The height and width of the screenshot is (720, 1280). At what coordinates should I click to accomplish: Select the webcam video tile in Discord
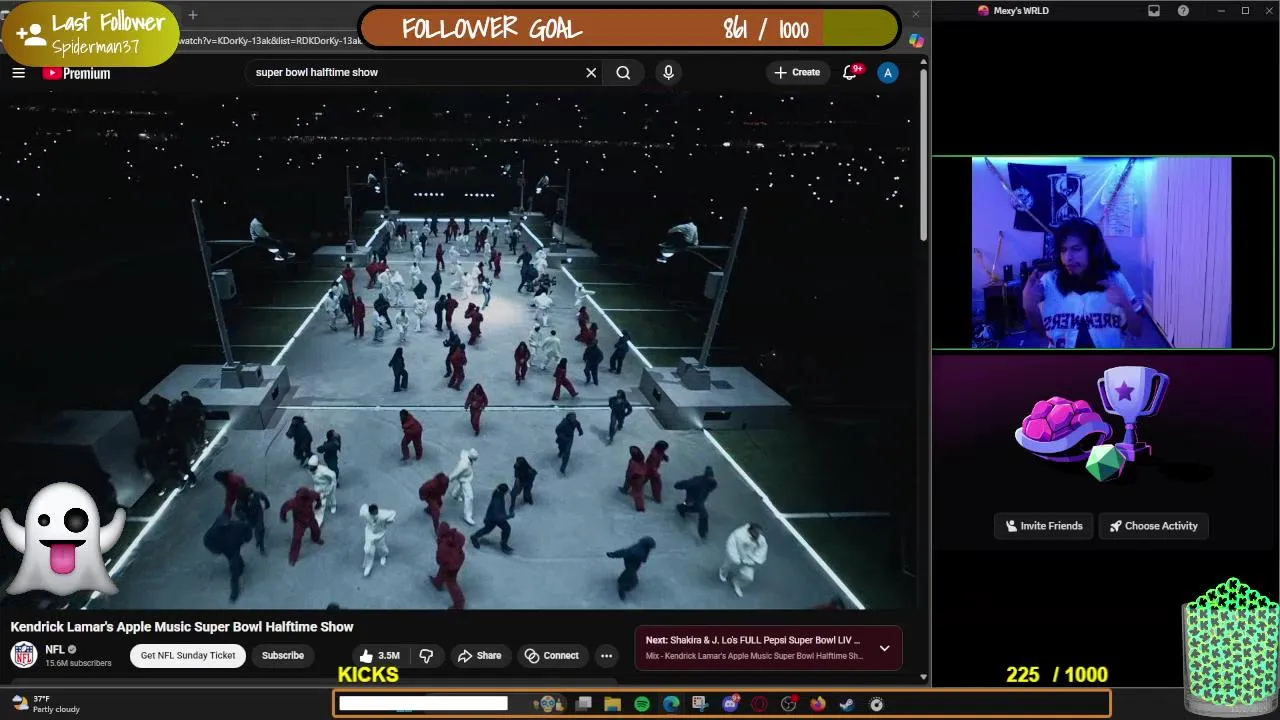pyautogui.click(x=1102, y=253)
